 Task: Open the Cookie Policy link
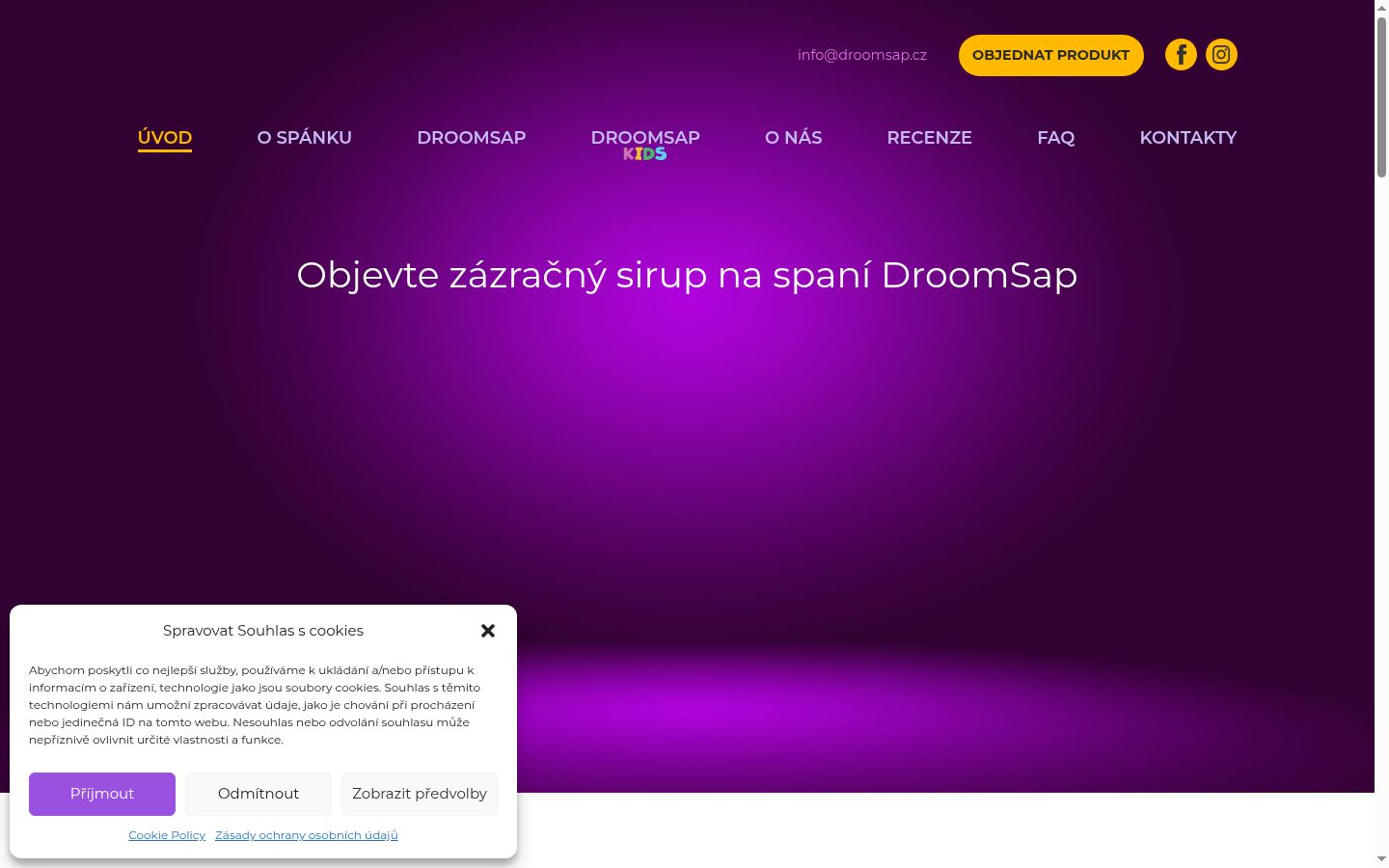(167, 835)
